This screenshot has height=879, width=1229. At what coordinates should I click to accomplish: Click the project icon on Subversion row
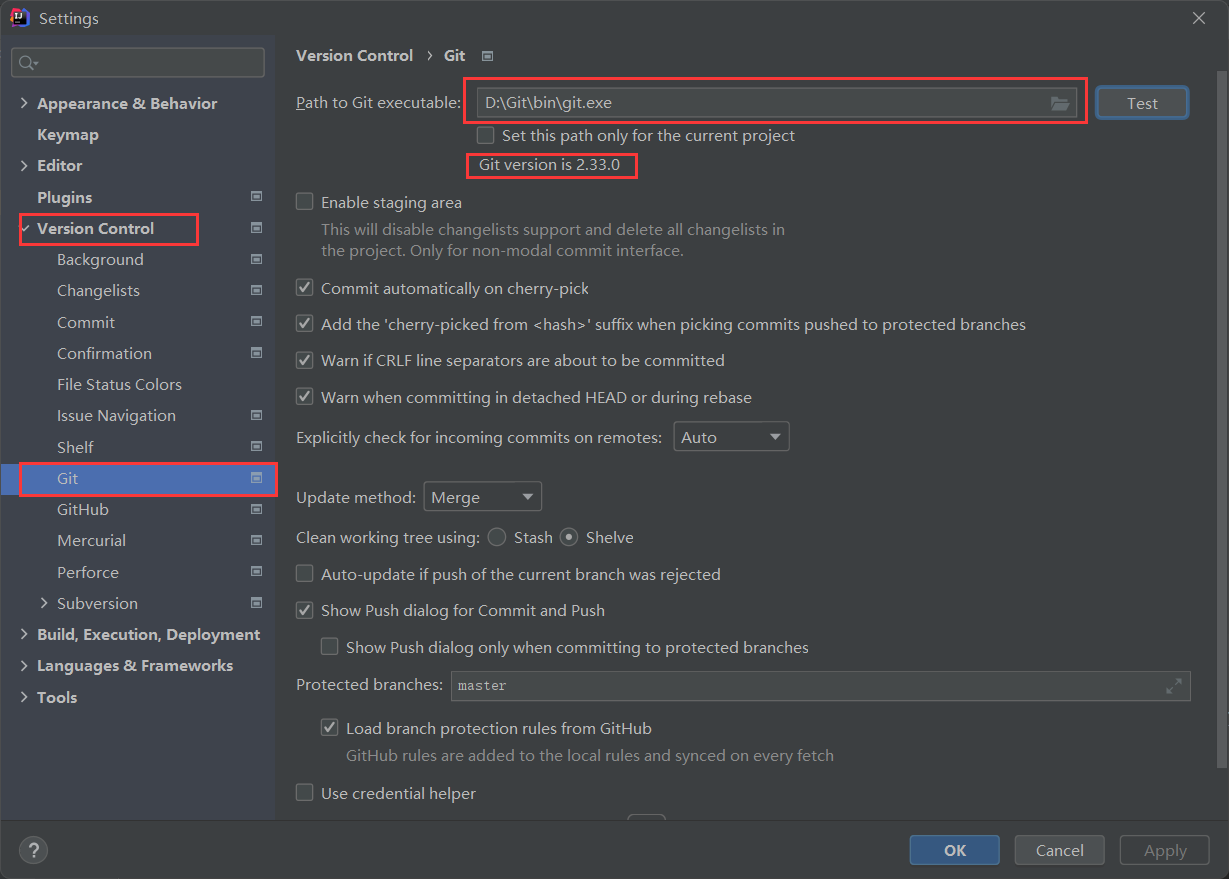(x=256, y=603)
